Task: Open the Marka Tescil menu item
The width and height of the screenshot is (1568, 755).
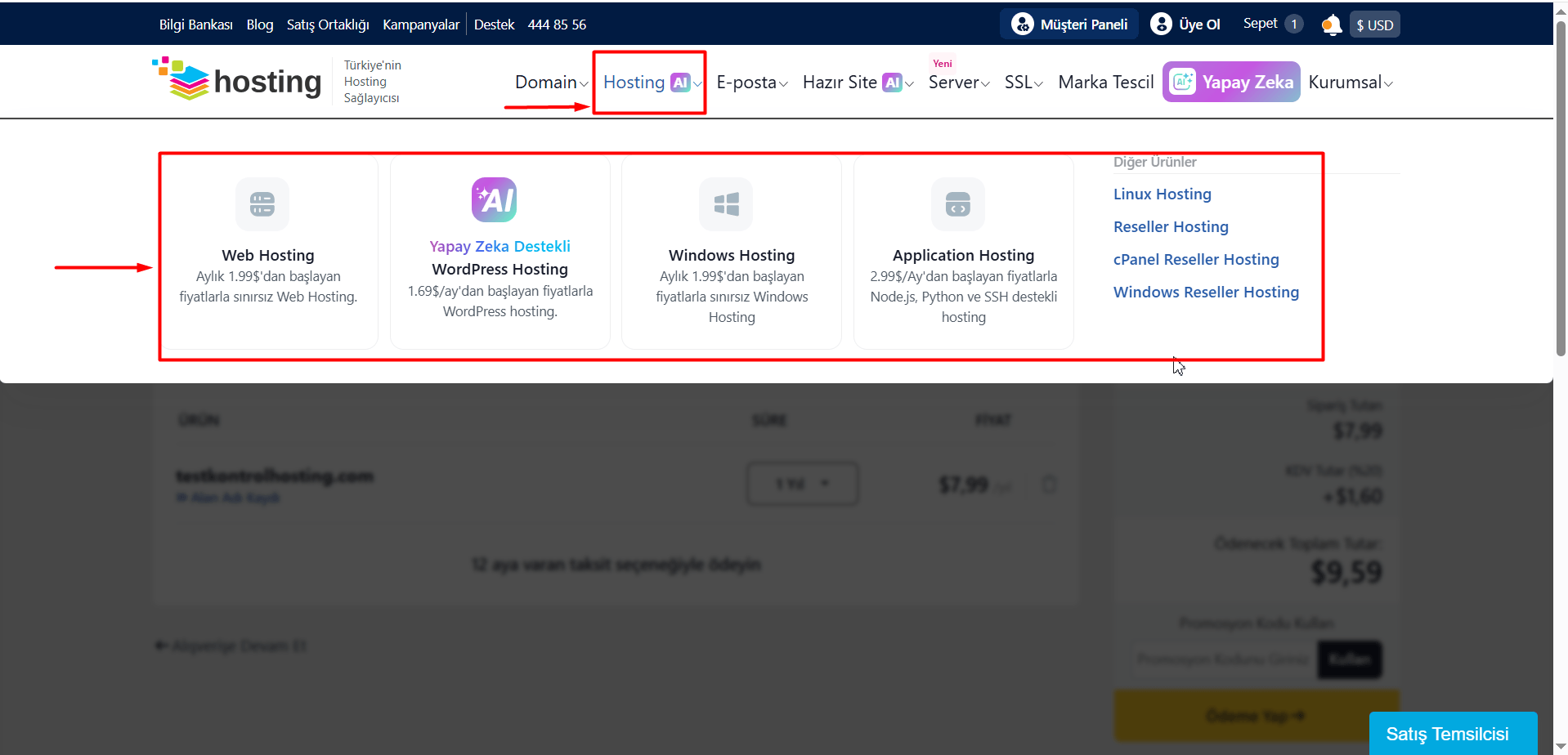Action: coord(1106,83)
